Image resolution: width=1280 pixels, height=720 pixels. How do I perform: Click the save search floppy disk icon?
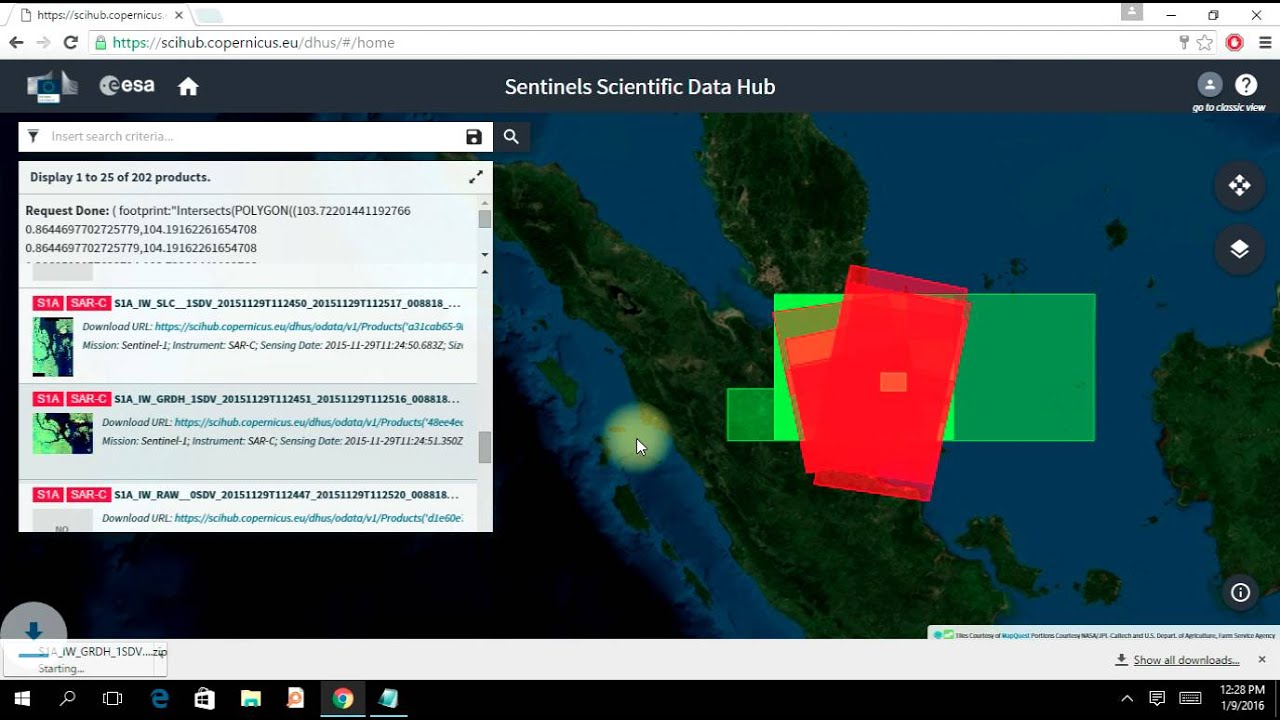click(x=474, y=137)
